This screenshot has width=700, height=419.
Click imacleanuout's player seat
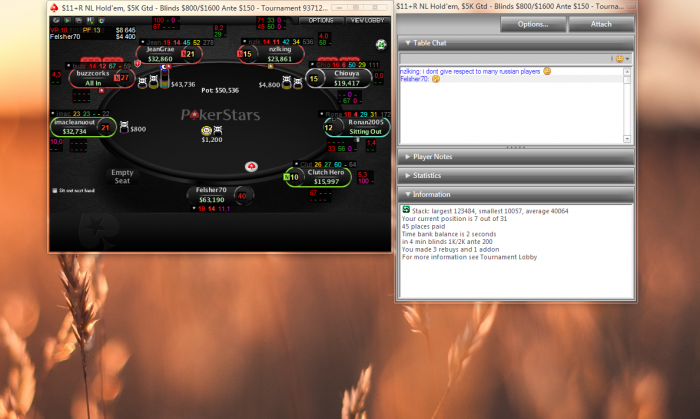[83, 127]
